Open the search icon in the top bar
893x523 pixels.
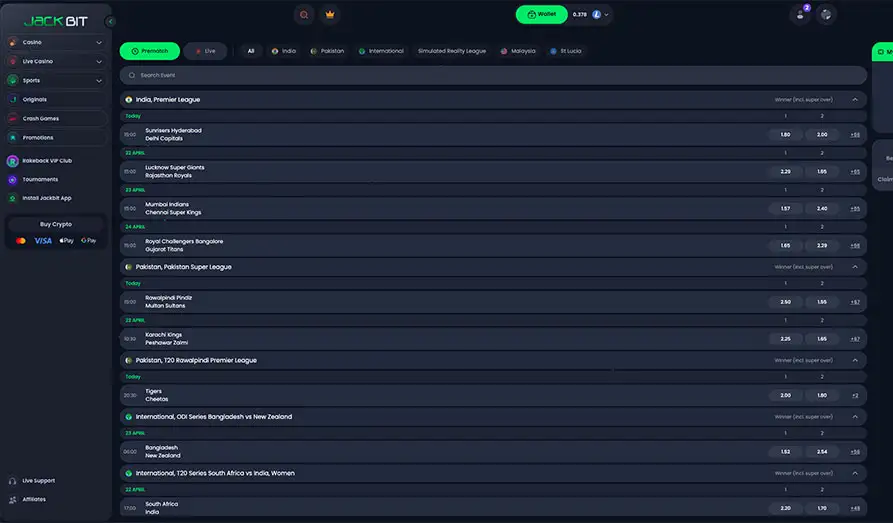(x=304, y=15)
